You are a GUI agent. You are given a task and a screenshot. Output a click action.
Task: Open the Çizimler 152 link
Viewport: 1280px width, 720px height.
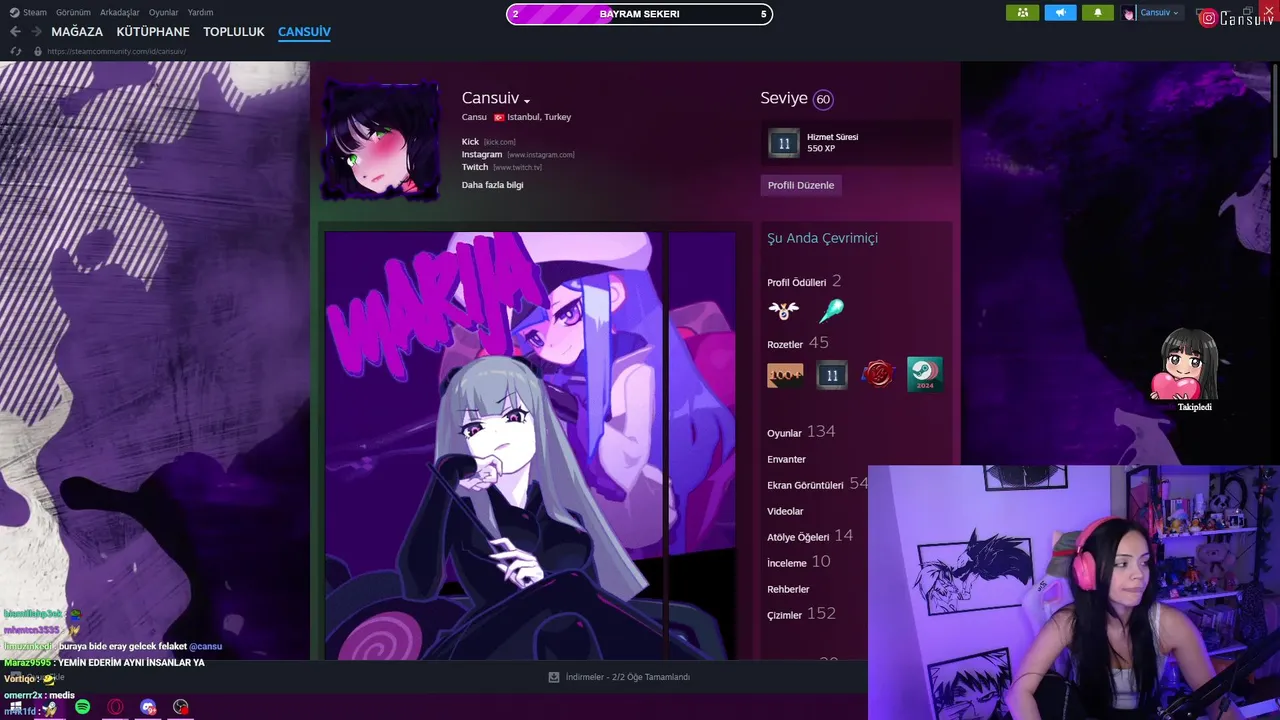(801, 614)
